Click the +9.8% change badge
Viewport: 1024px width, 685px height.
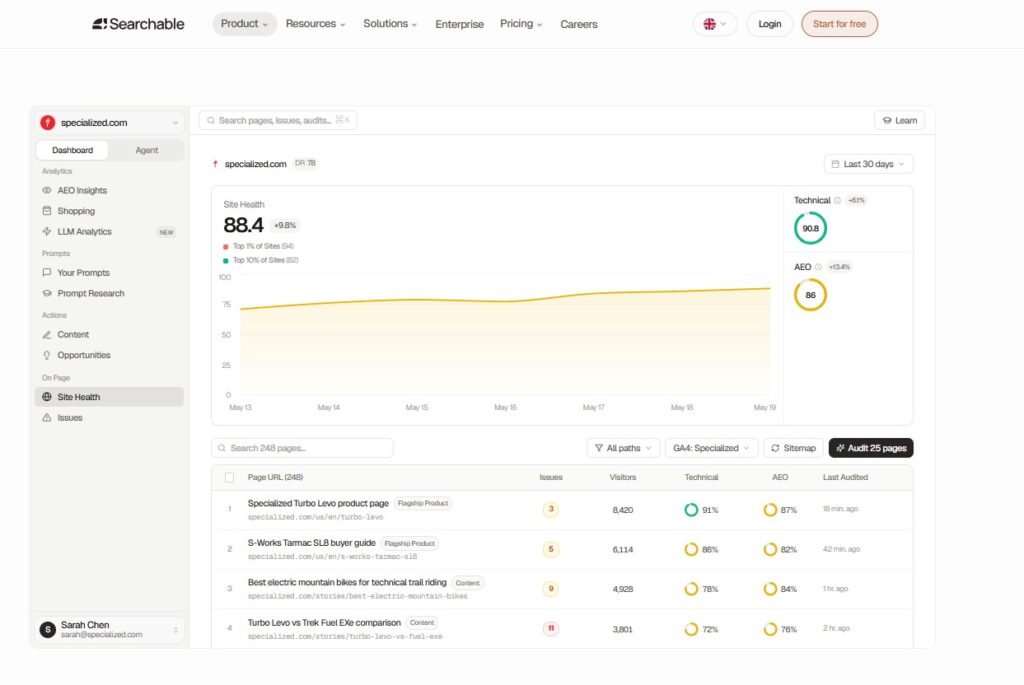285,225
